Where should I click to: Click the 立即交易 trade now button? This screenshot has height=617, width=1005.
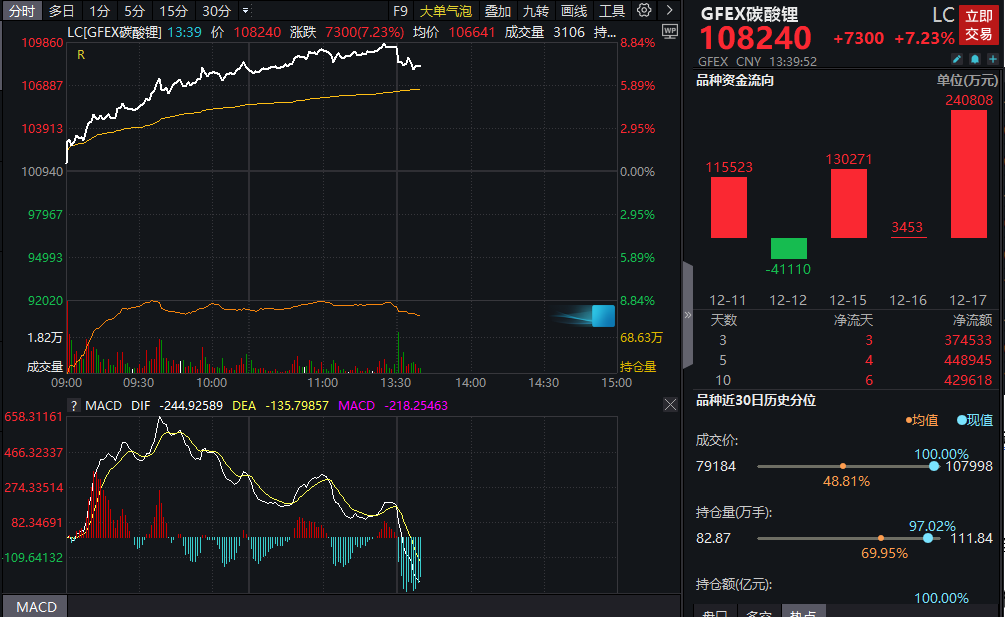tap(979, 25)
